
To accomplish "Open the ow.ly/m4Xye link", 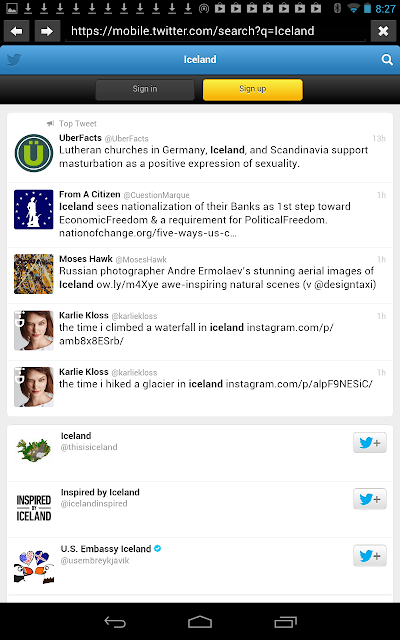I will [128, 284].
